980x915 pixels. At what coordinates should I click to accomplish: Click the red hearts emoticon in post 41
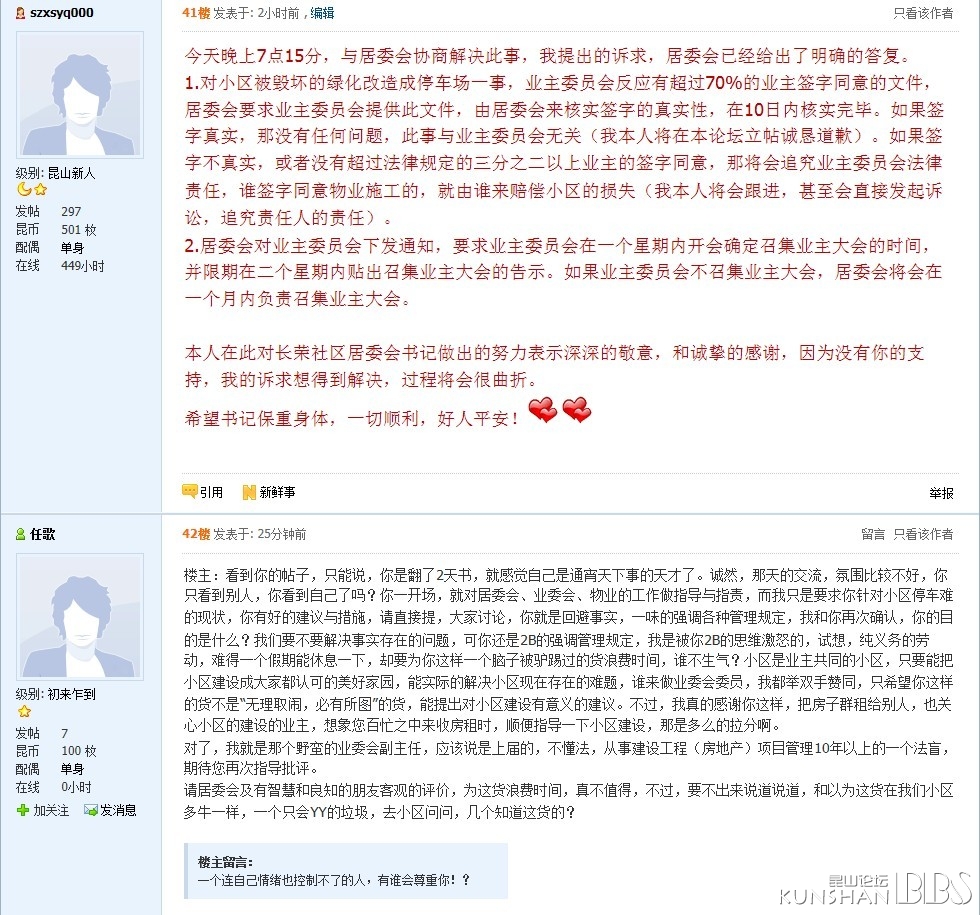[559, 410]
